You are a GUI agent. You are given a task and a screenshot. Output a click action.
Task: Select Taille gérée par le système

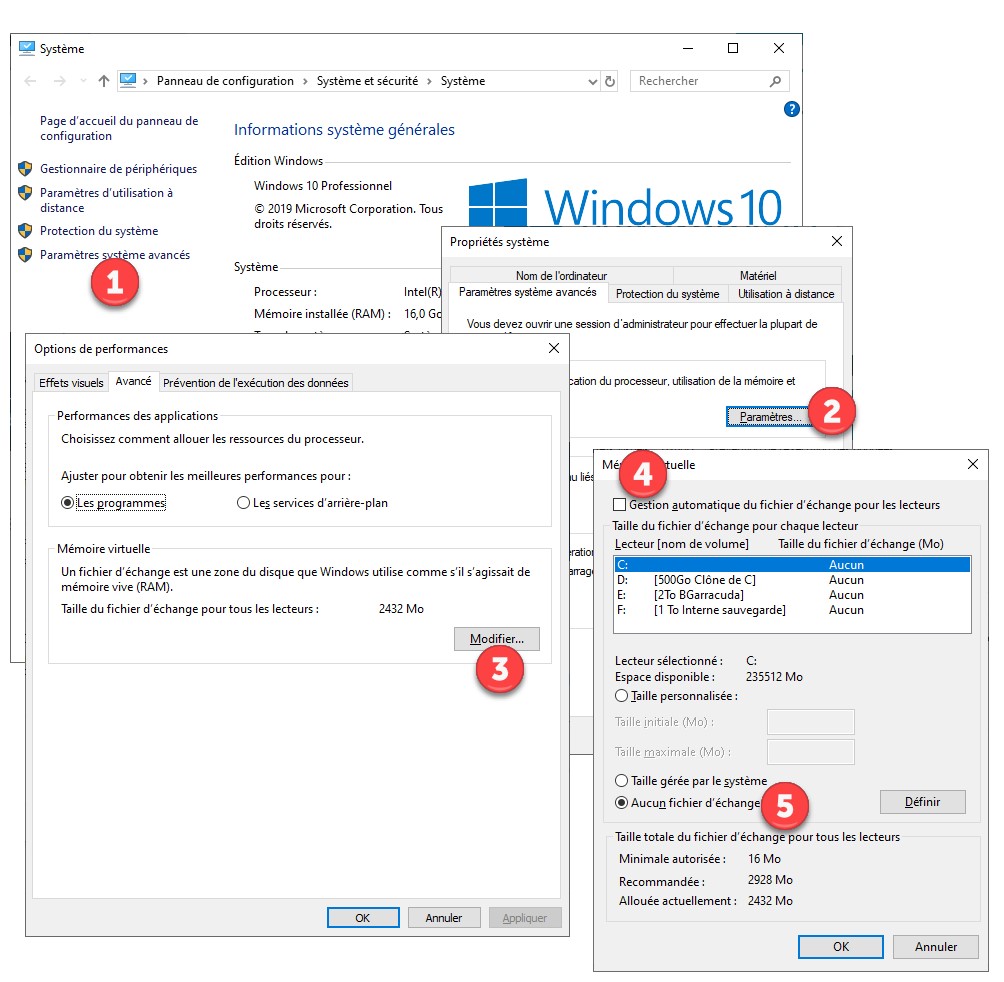pyautogui.click(x=621, y=781)
